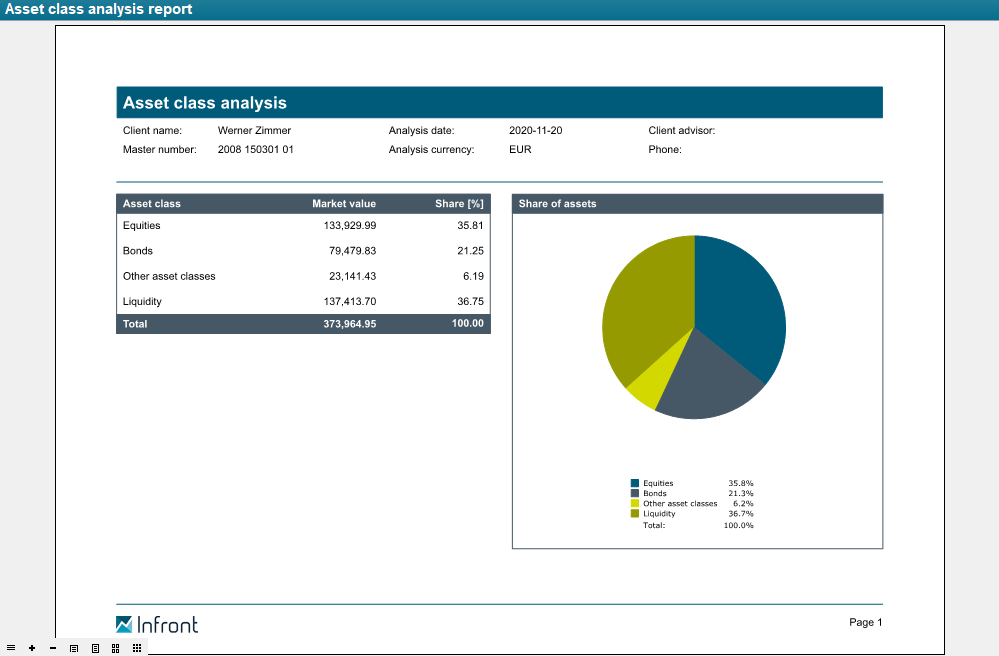Click the Share [%] column header
This screenshot has width=999, height=656.
click(459, 204)
